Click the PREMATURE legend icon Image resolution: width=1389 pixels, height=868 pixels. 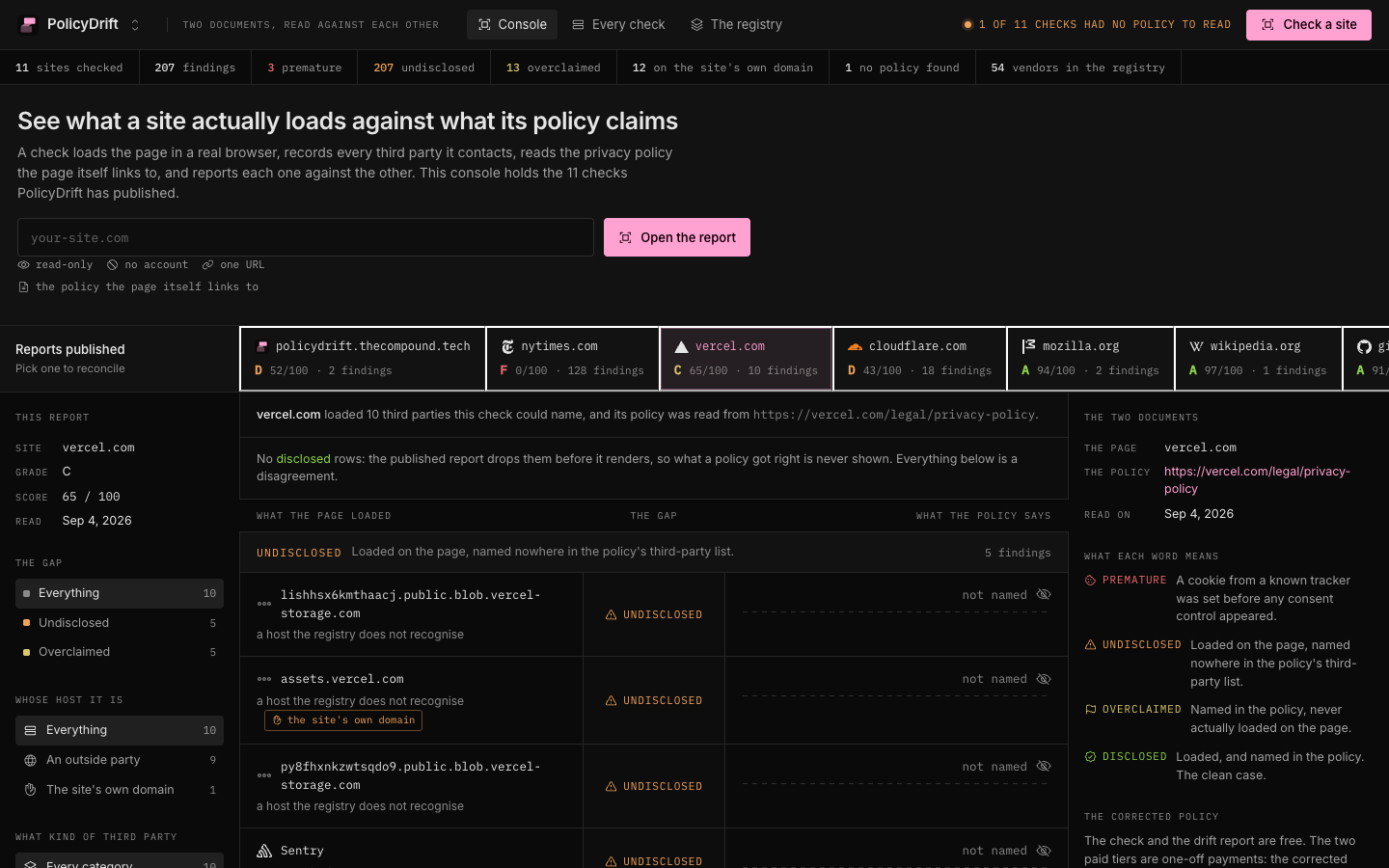[1090, 581]
